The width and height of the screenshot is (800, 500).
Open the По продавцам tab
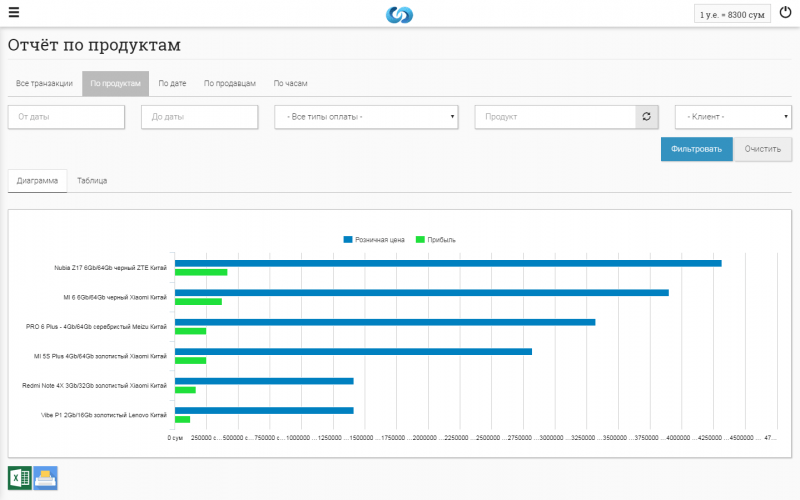click(230, 83)
